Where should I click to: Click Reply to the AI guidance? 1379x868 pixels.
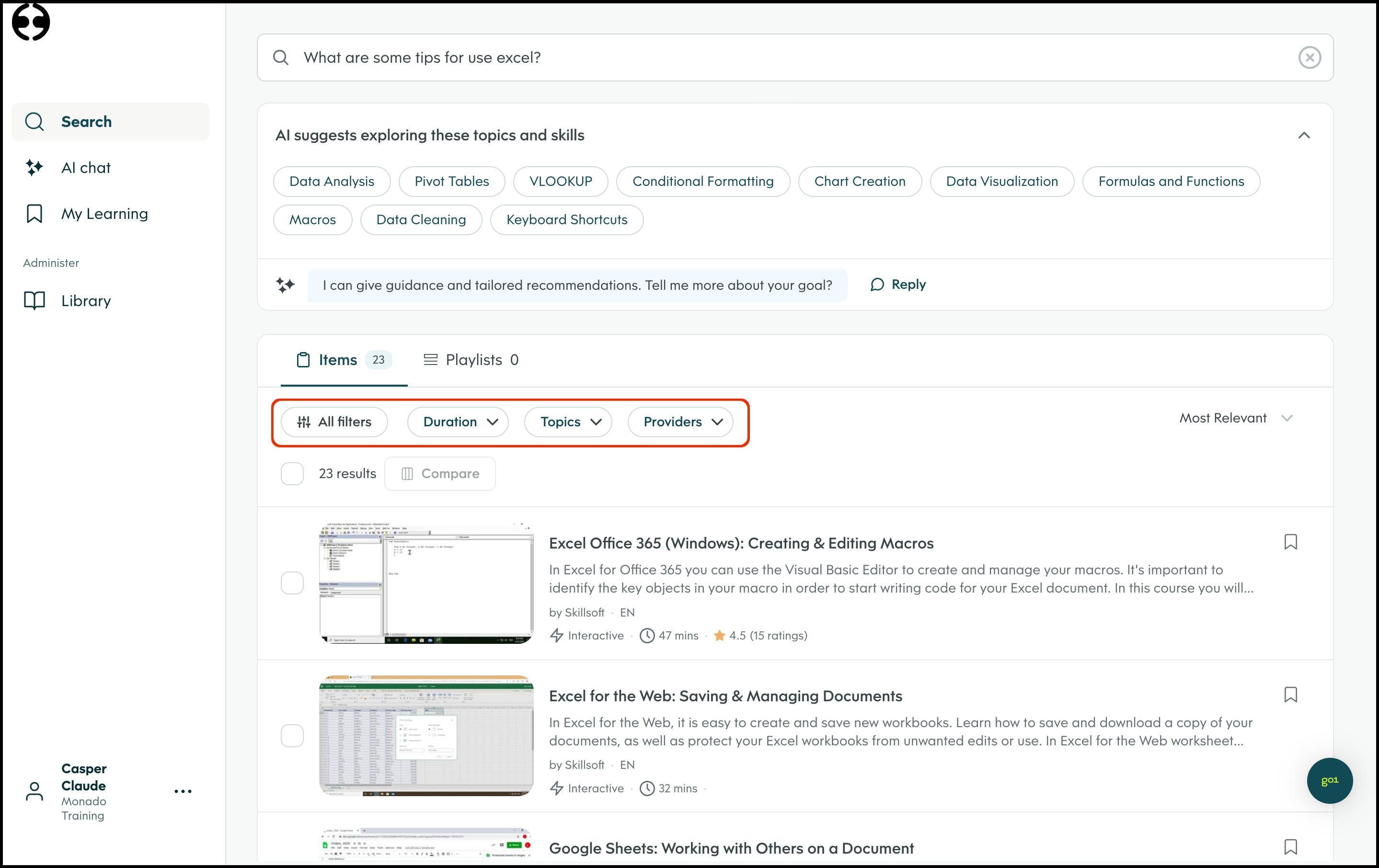pos(898,285)
